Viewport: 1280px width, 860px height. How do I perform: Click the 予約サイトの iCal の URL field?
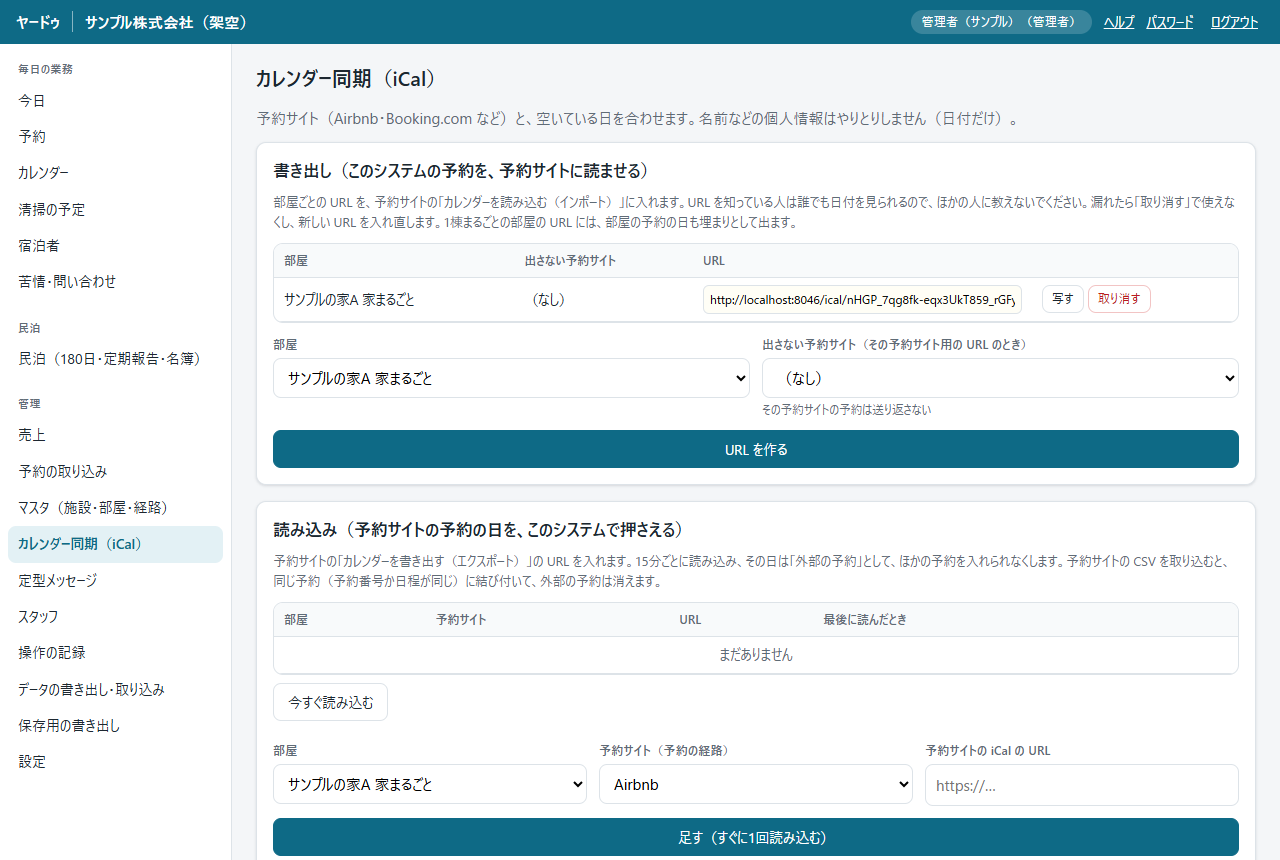pyautogui.click(x=1082, y=785)
